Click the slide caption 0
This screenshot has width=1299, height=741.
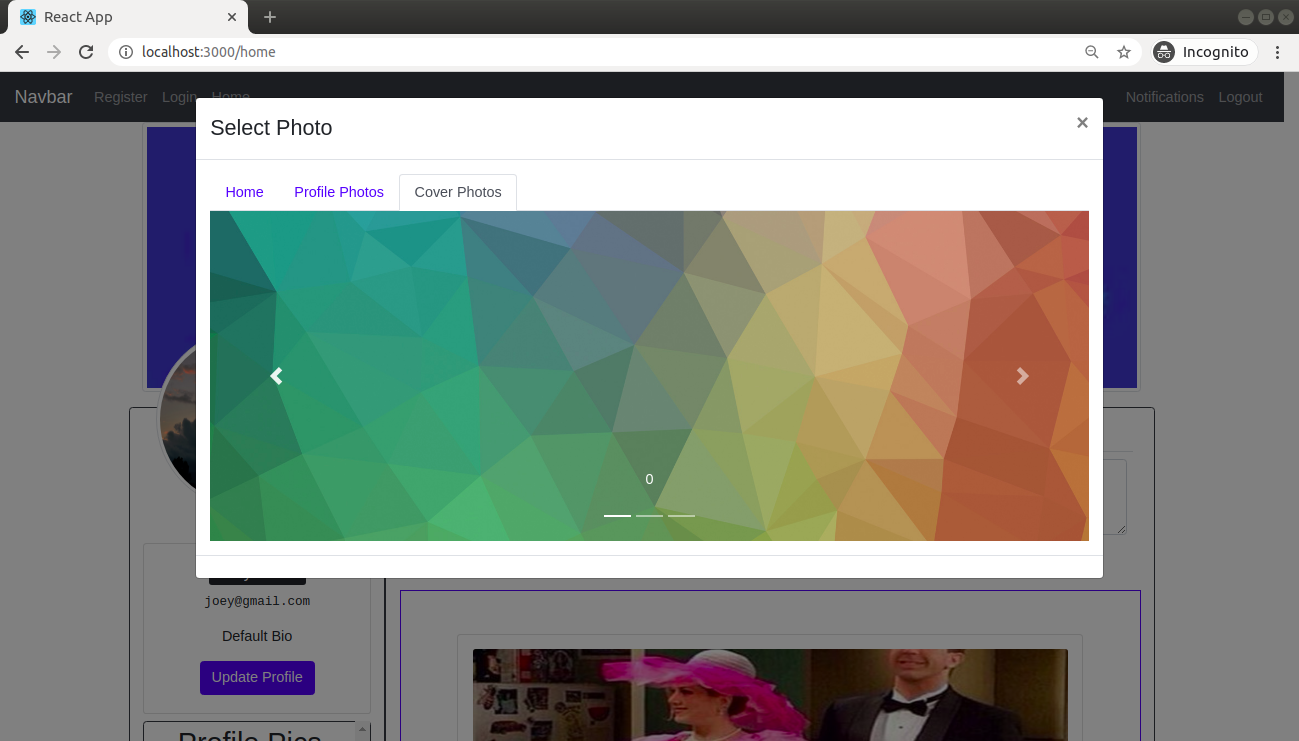[649, 479]
